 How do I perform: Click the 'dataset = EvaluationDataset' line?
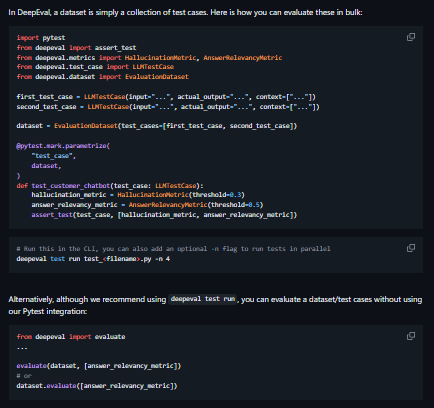(x=157, y=126)
